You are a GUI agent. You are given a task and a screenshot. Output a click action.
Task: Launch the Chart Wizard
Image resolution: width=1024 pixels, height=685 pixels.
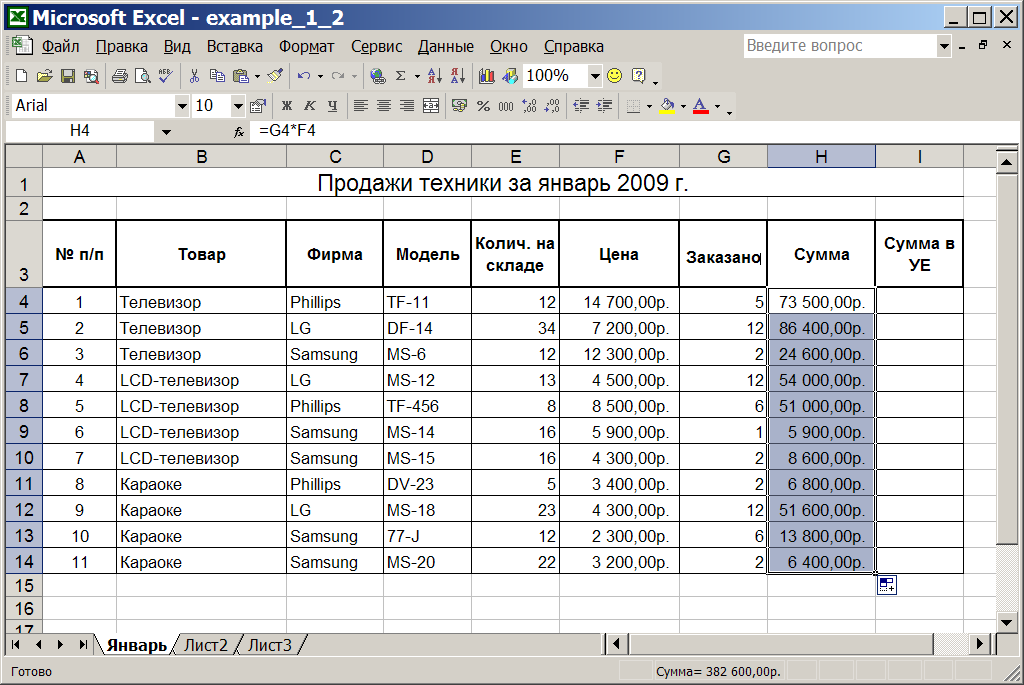pyautogui.click(x=487, y=76)
